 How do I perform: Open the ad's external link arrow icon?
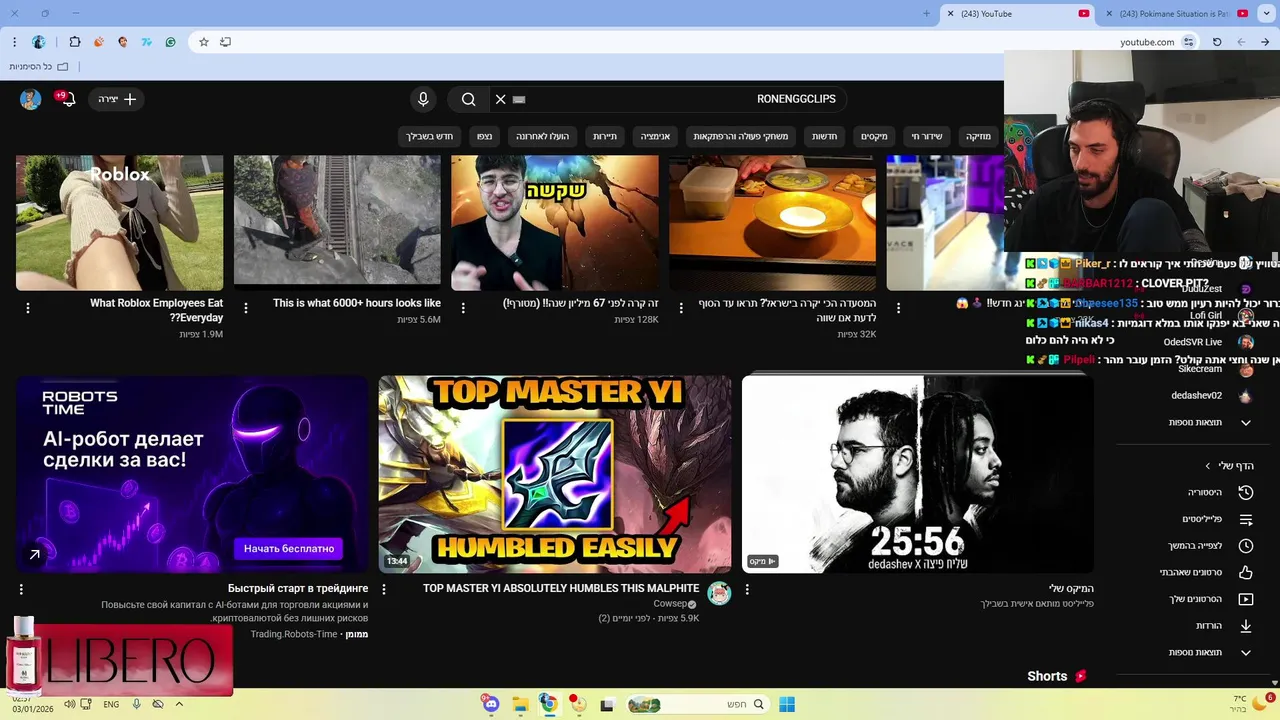[x=34, y=554]
